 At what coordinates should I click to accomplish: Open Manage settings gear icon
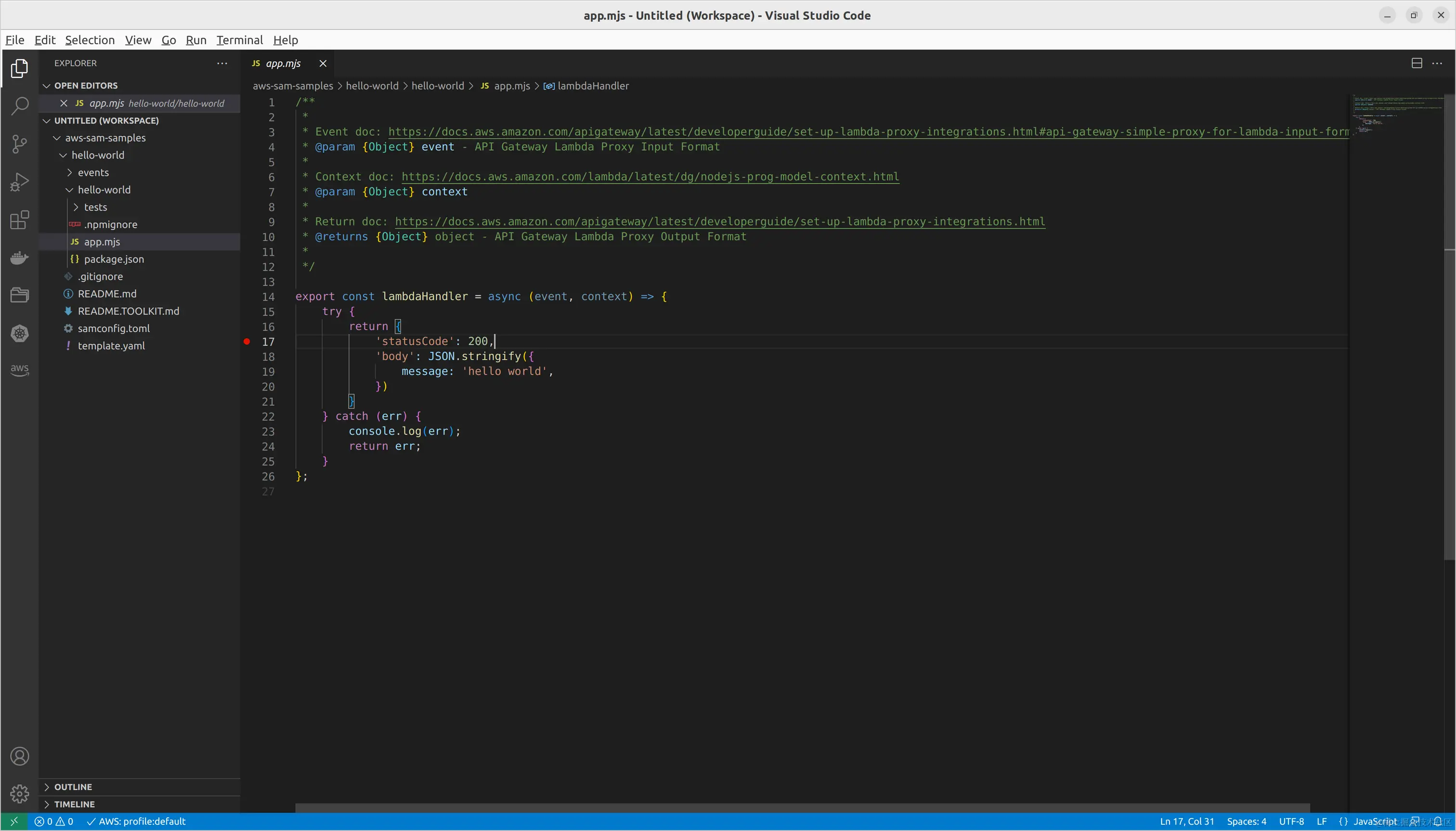pyautogui.click(x=19, y=793)
